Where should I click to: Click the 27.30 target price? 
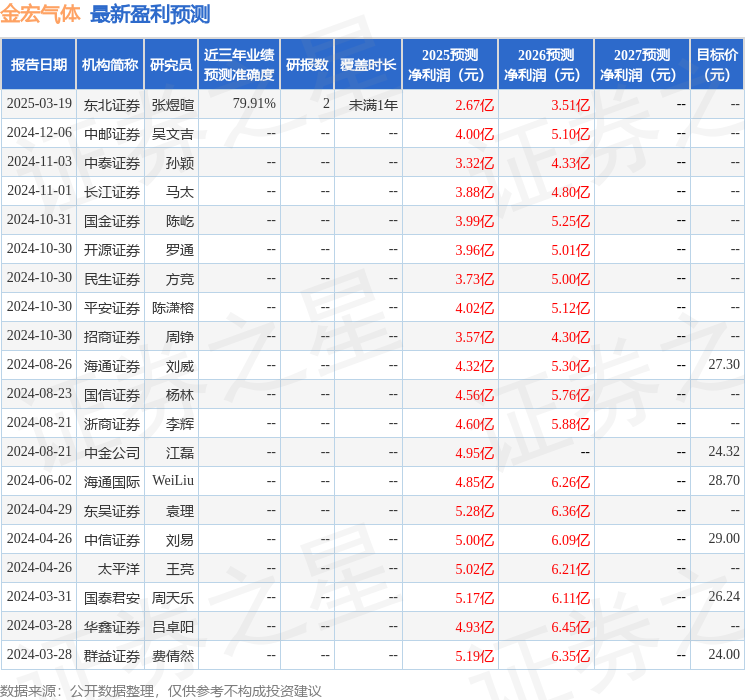724,364
